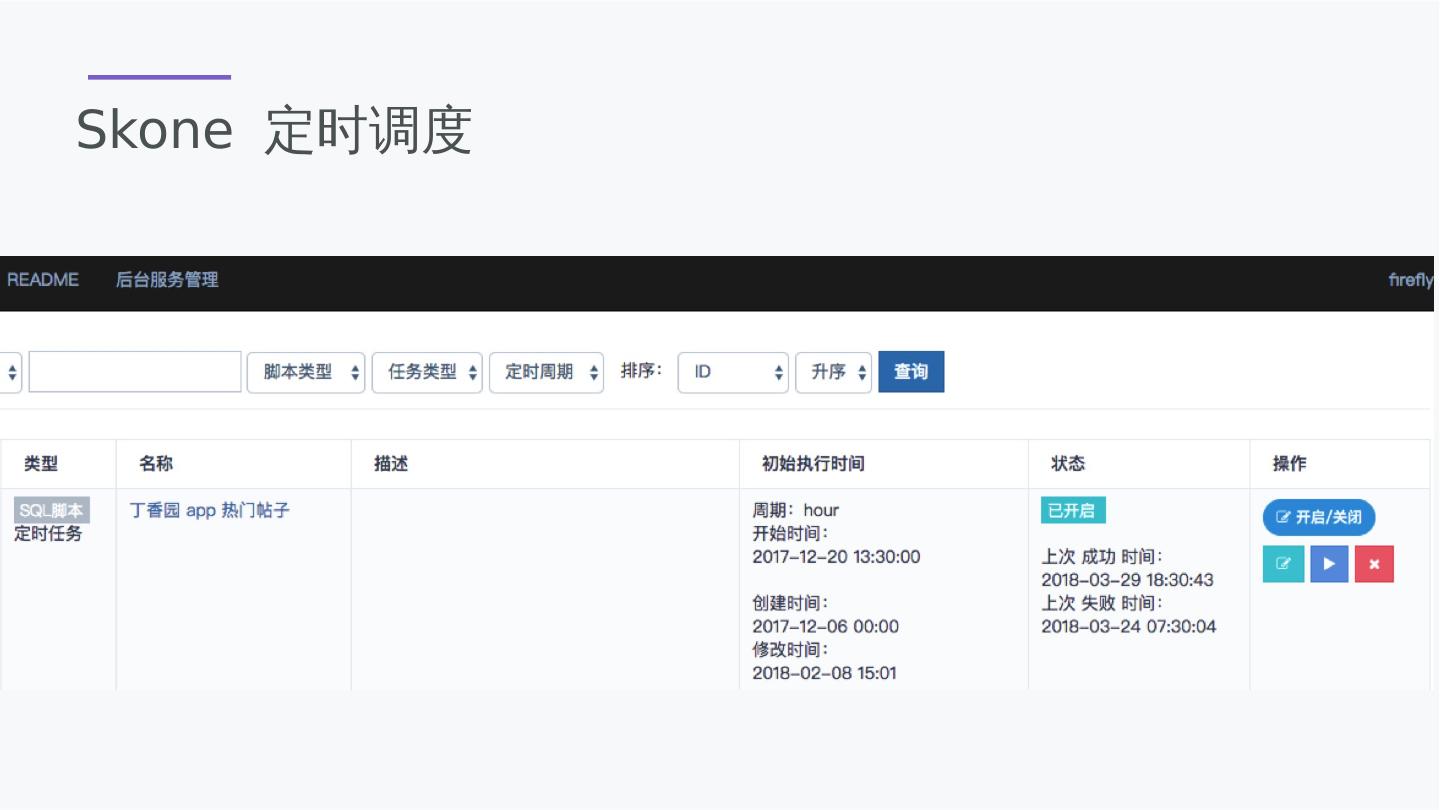This screenshot has width=1440, height=810.
Task: Run the task with the blue play icon
Action: pyautogui.click(x=1329, y=564)
